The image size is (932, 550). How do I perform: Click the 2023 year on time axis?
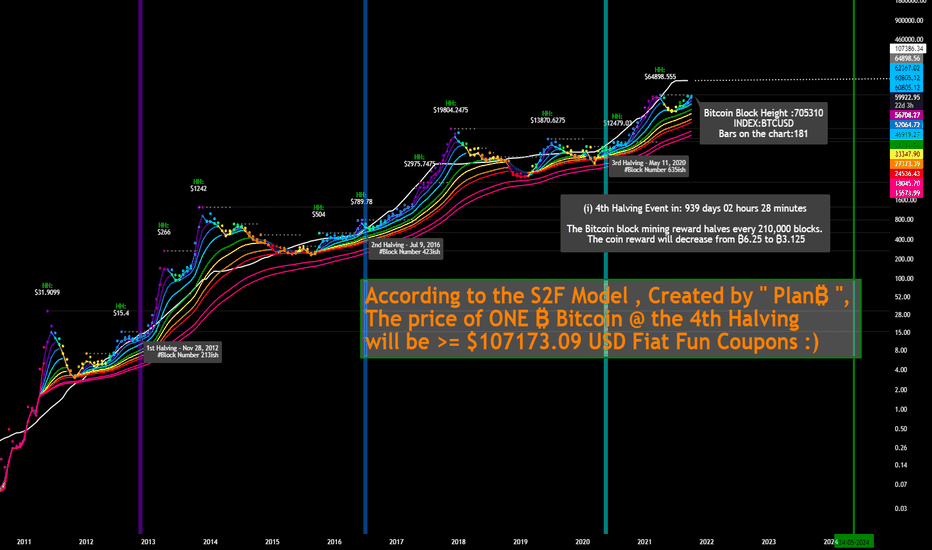(769, 542)
